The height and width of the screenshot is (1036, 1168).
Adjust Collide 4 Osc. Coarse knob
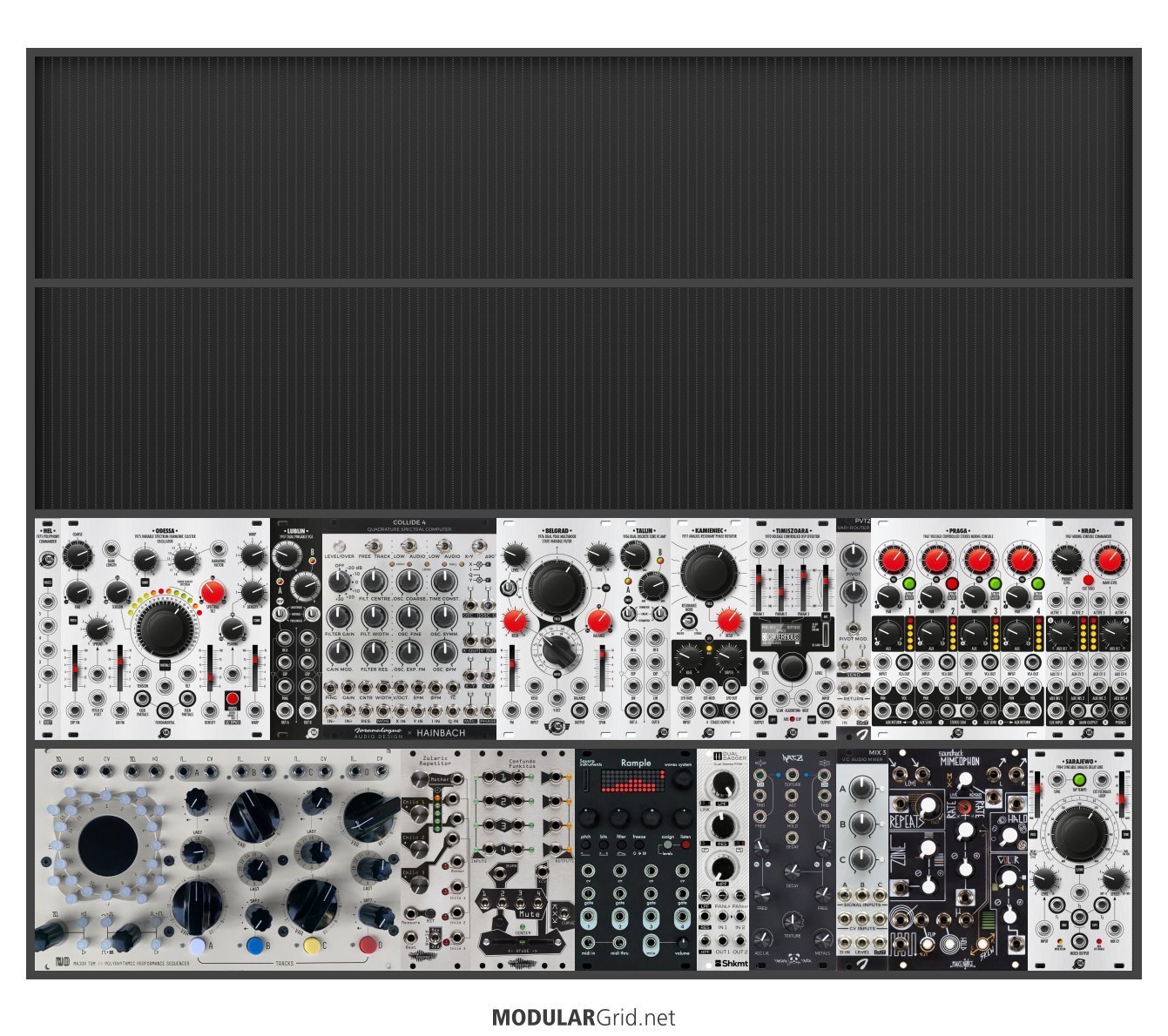409,581
